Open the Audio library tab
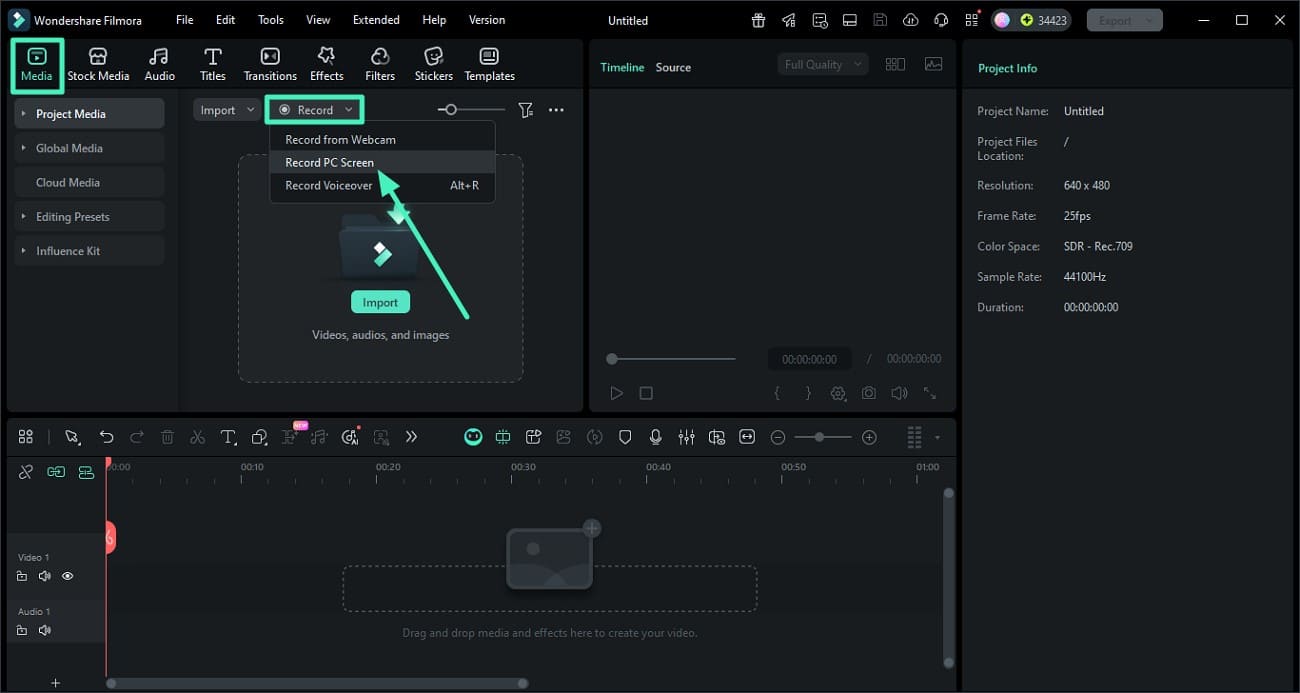The width and height of the screenshot is (1300, 693). coord(159,64)
